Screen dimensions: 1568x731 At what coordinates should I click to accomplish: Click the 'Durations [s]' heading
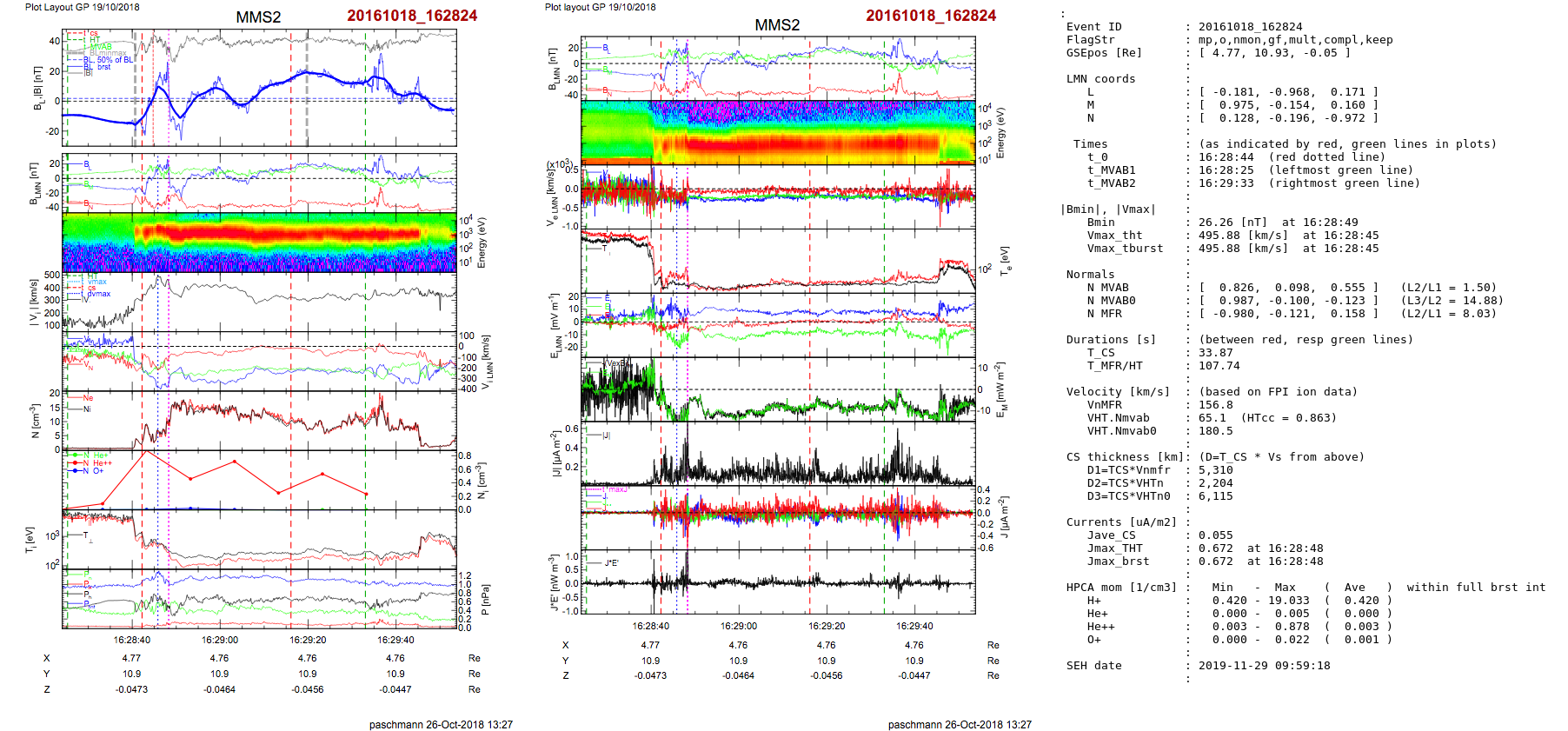(x=1111, y=340)
